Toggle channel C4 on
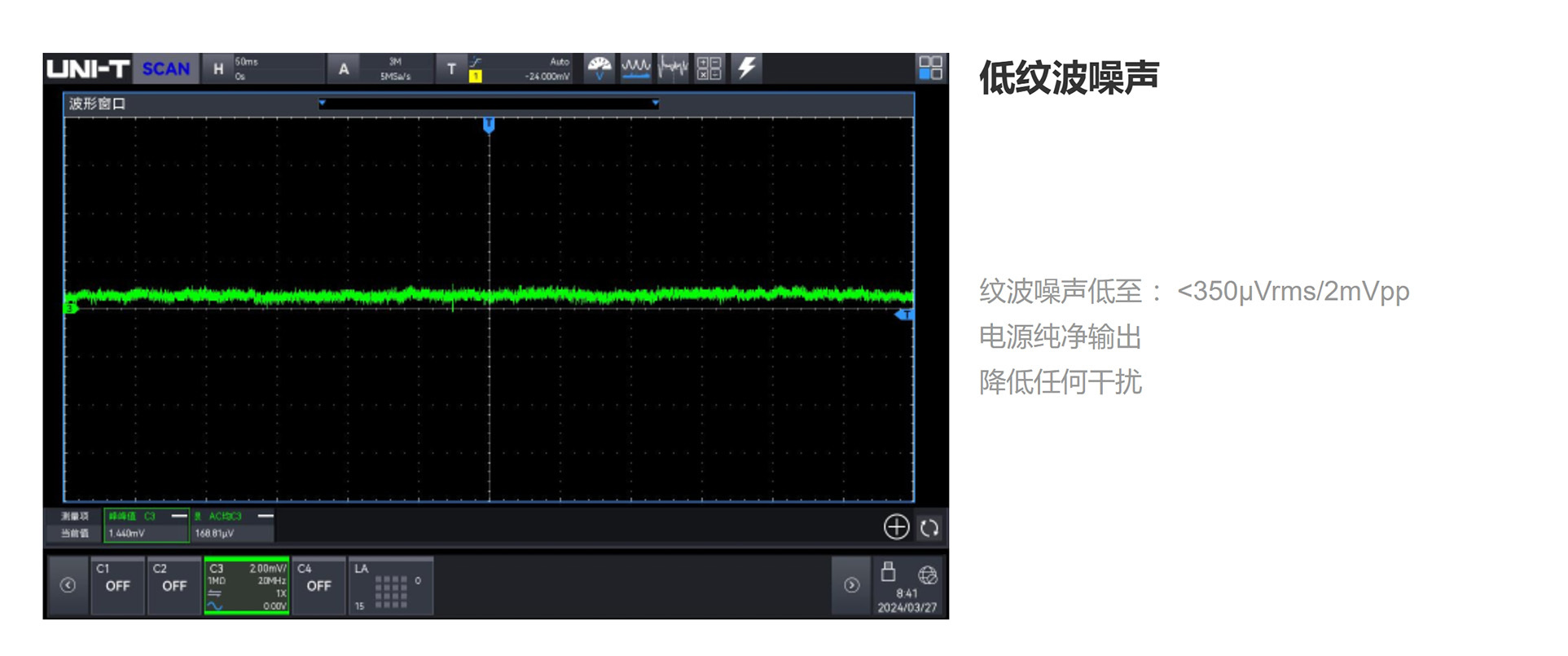 pos(318,585)
